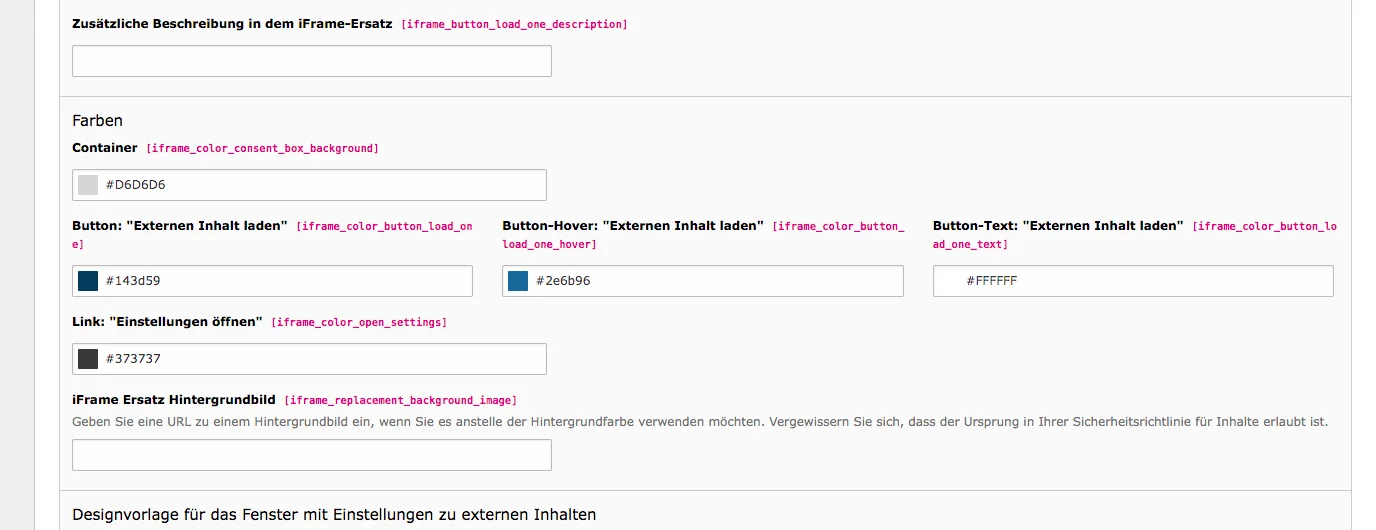
Task: Click the "iFrame Ersatz Hintergrundbild" label
Action: tap(174, 400)
